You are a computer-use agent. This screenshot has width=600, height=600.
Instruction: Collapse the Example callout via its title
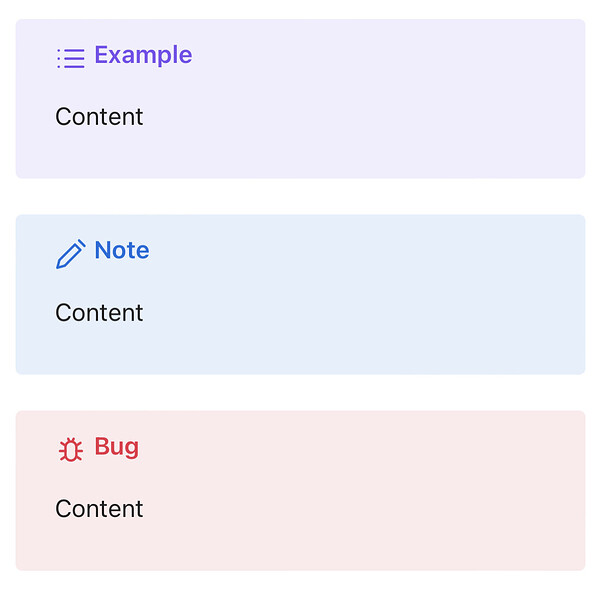click(124, 56)
